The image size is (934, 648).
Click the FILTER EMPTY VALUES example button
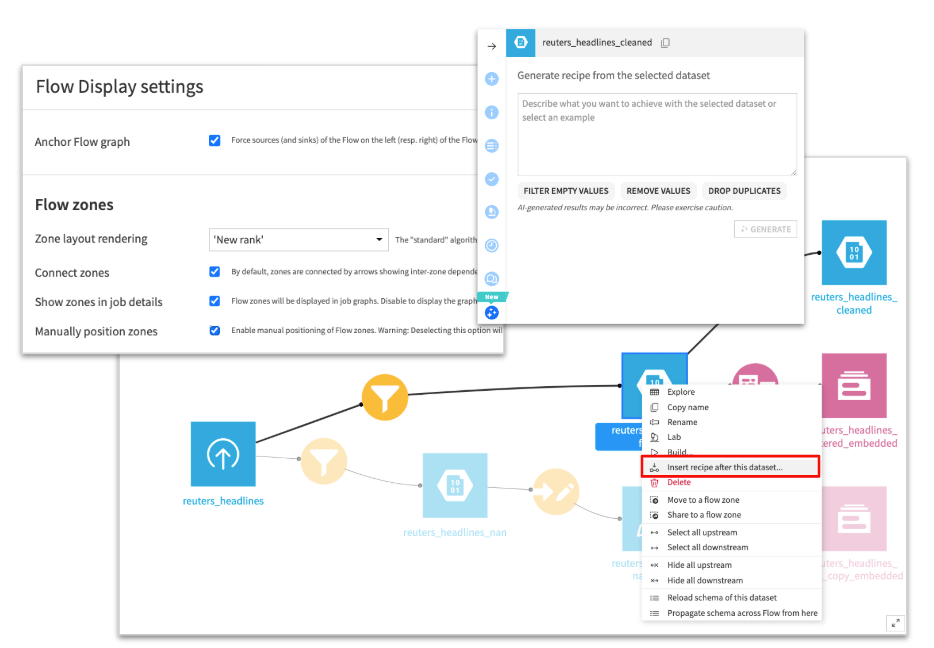pos(566,191)
